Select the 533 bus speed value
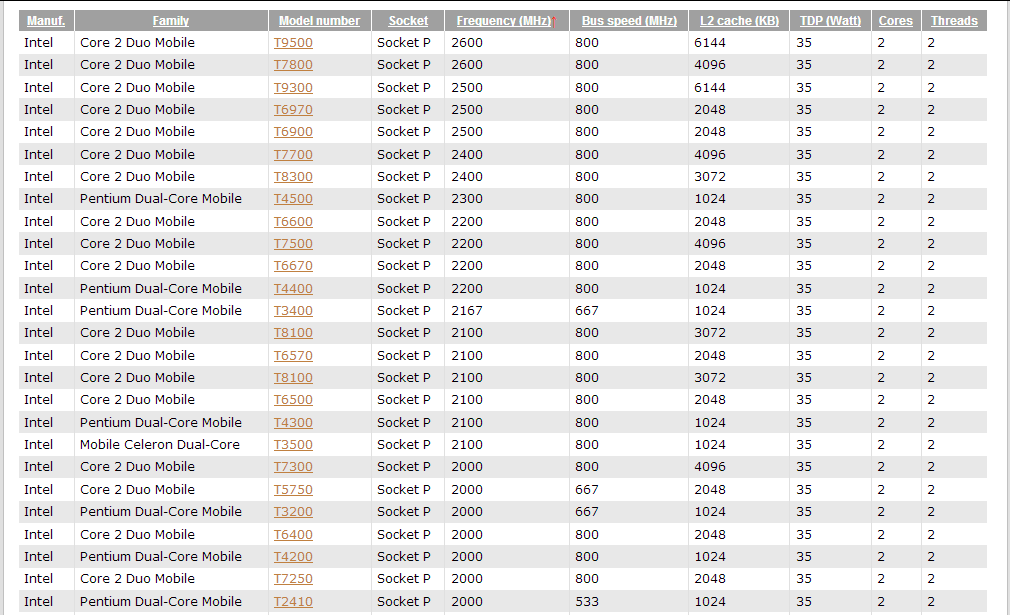 pyautogui.click(x=587, y=601)
